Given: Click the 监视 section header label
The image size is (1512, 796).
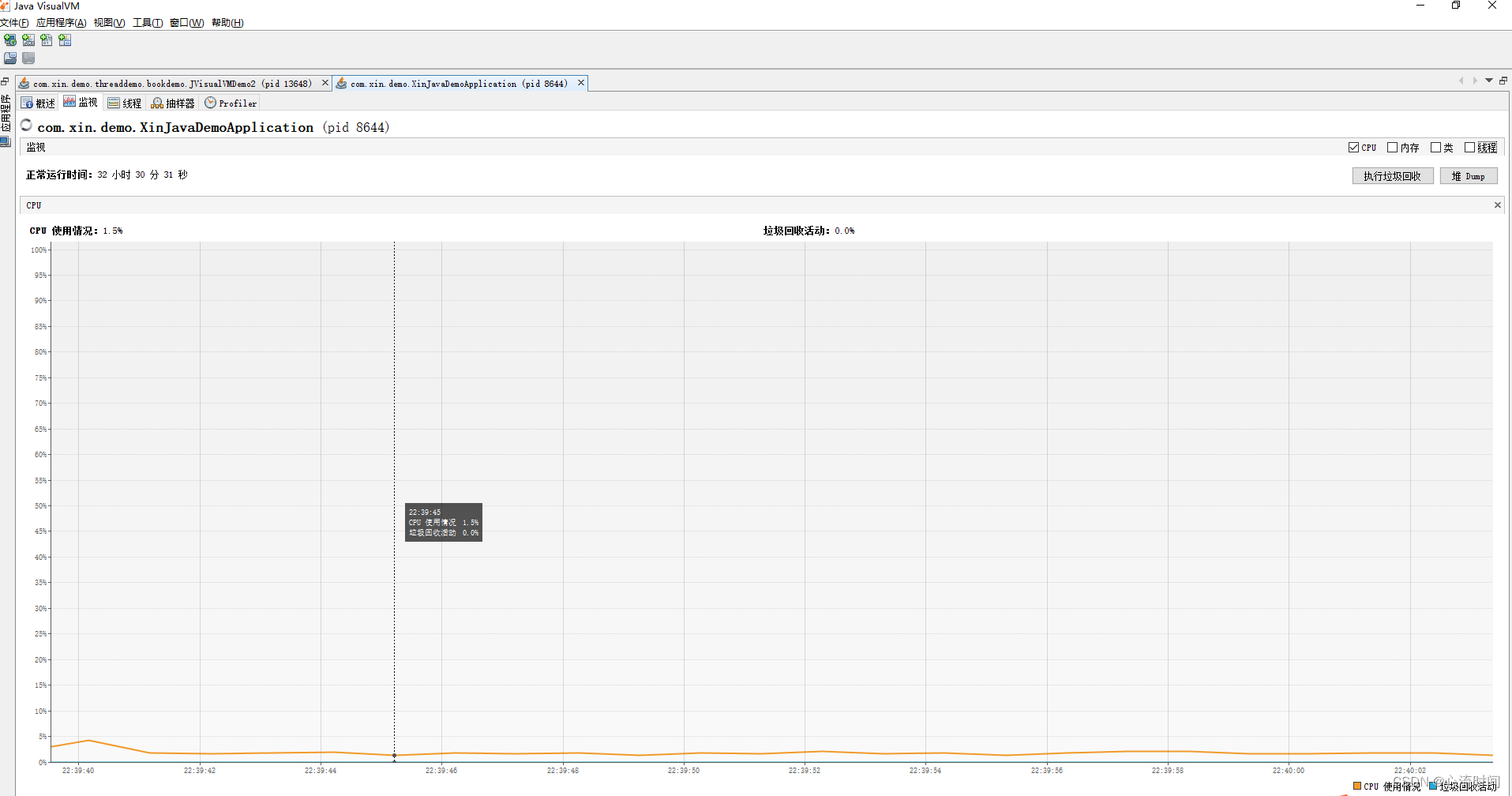Looking at the screenshot, I should point(36,148).
